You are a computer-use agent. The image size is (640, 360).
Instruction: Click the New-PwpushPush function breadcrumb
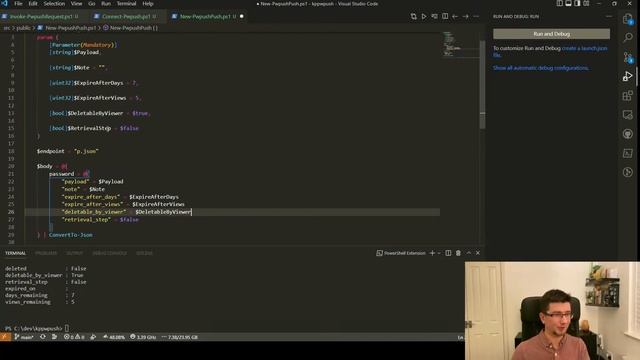(x=130, y=28)
